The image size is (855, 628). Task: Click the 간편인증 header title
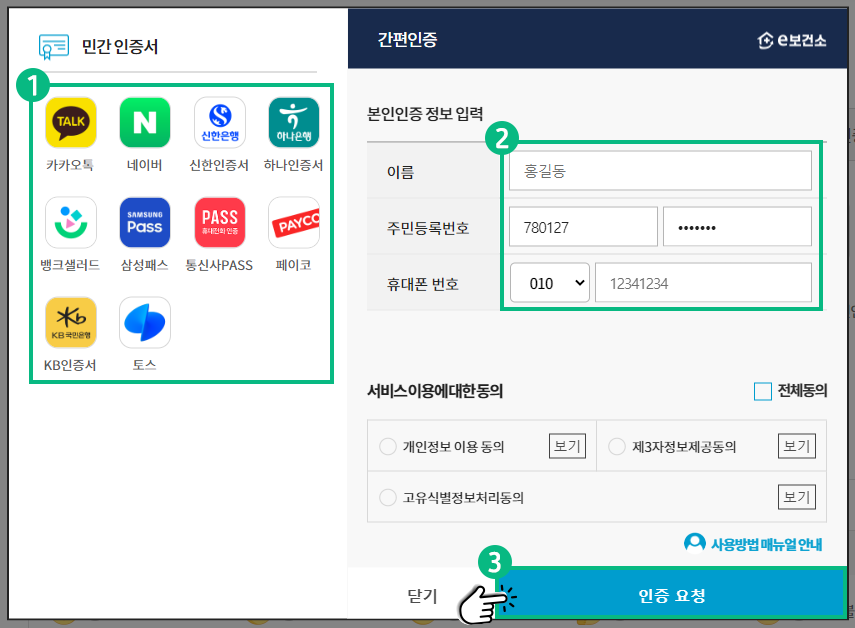point(407,39)
